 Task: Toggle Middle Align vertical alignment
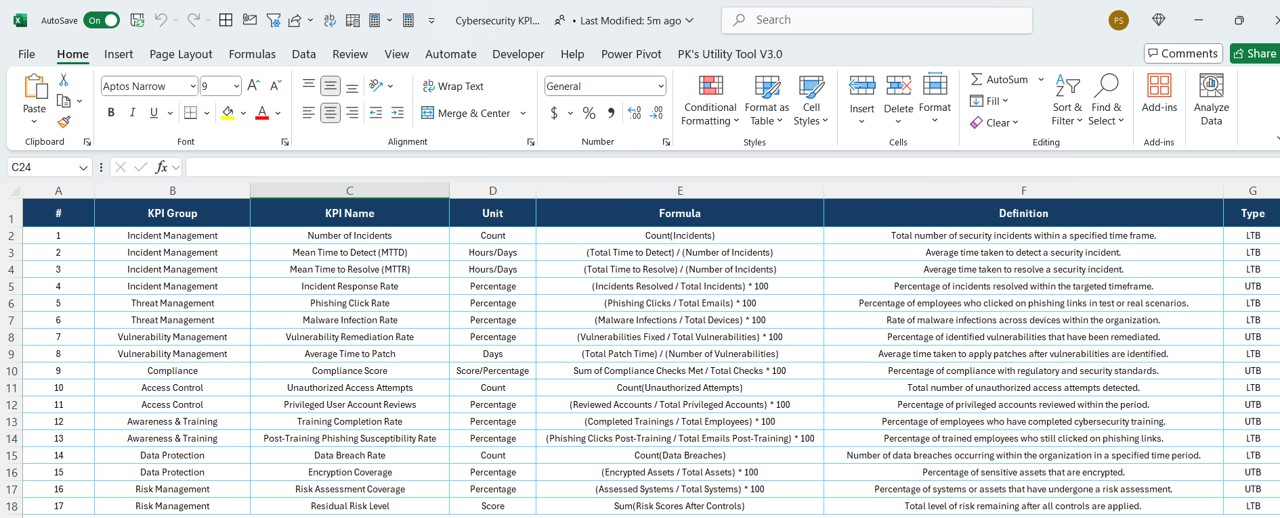pyautogui.click(x=330, y=86)
